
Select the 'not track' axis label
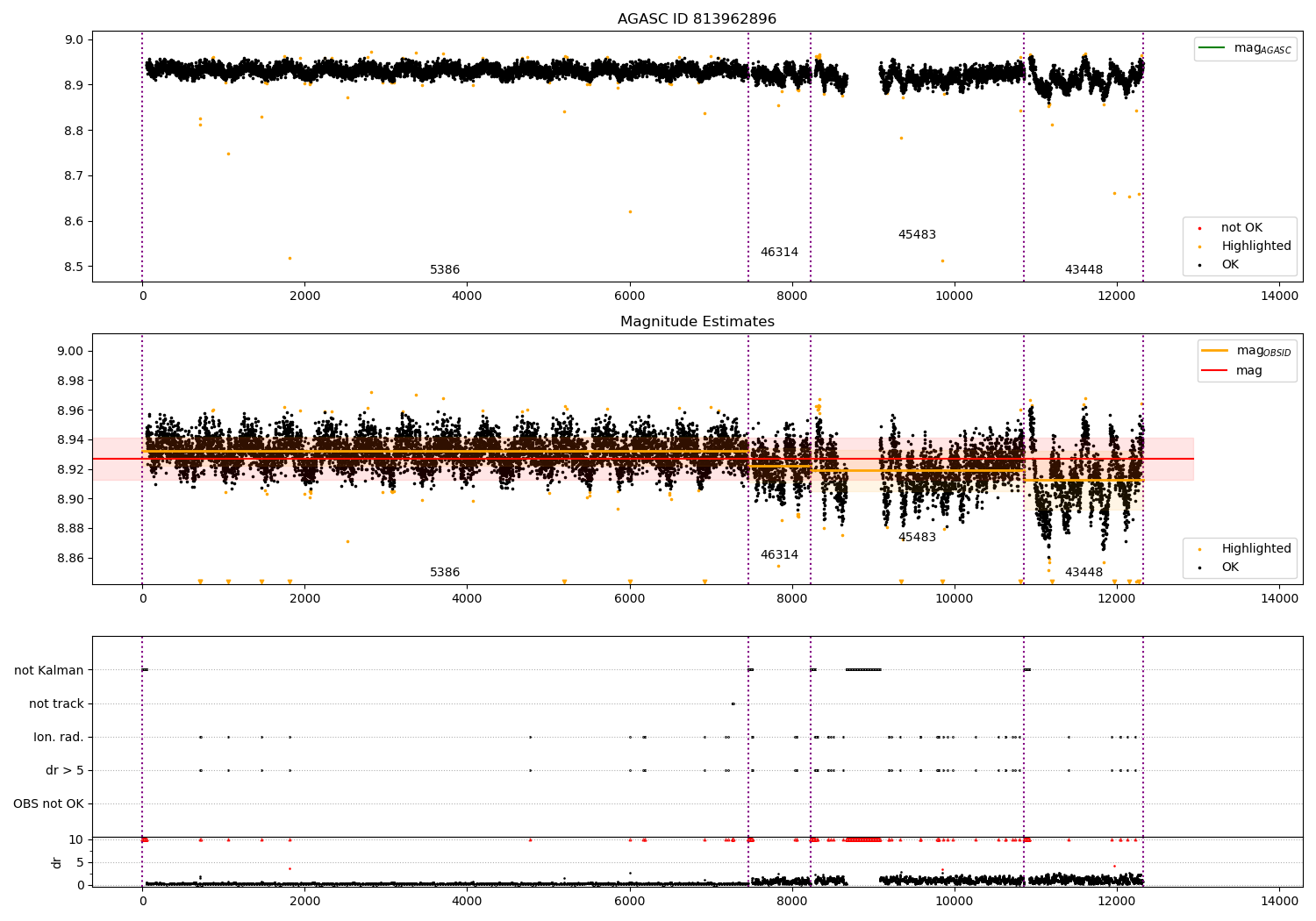click(x=56, y=704)
